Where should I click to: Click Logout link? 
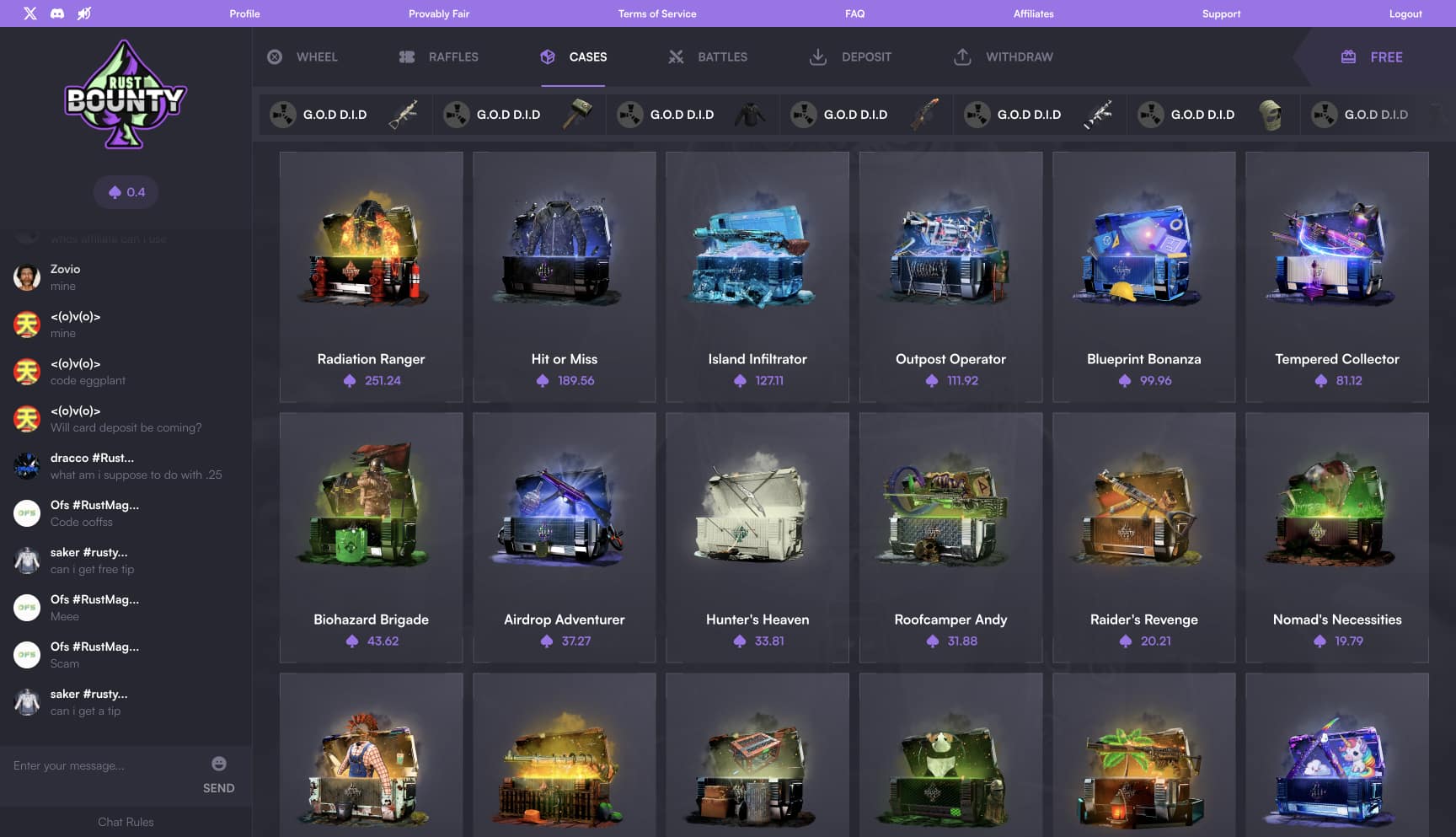click(1405, 13)
